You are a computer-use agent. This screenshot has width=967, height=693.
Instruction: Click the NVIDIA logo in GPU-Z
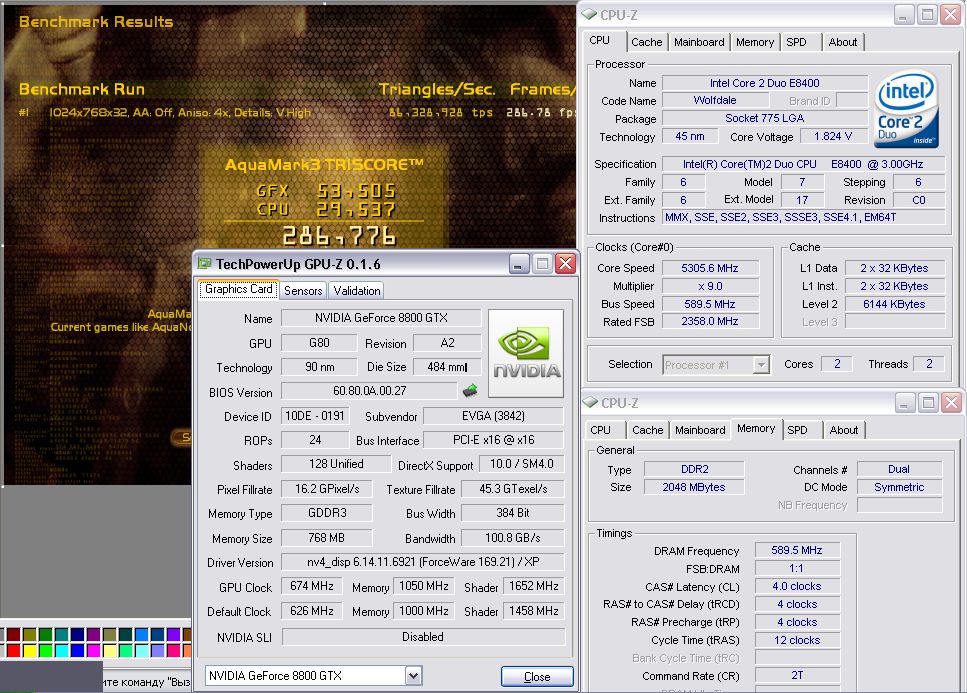[x=526, y=353]
